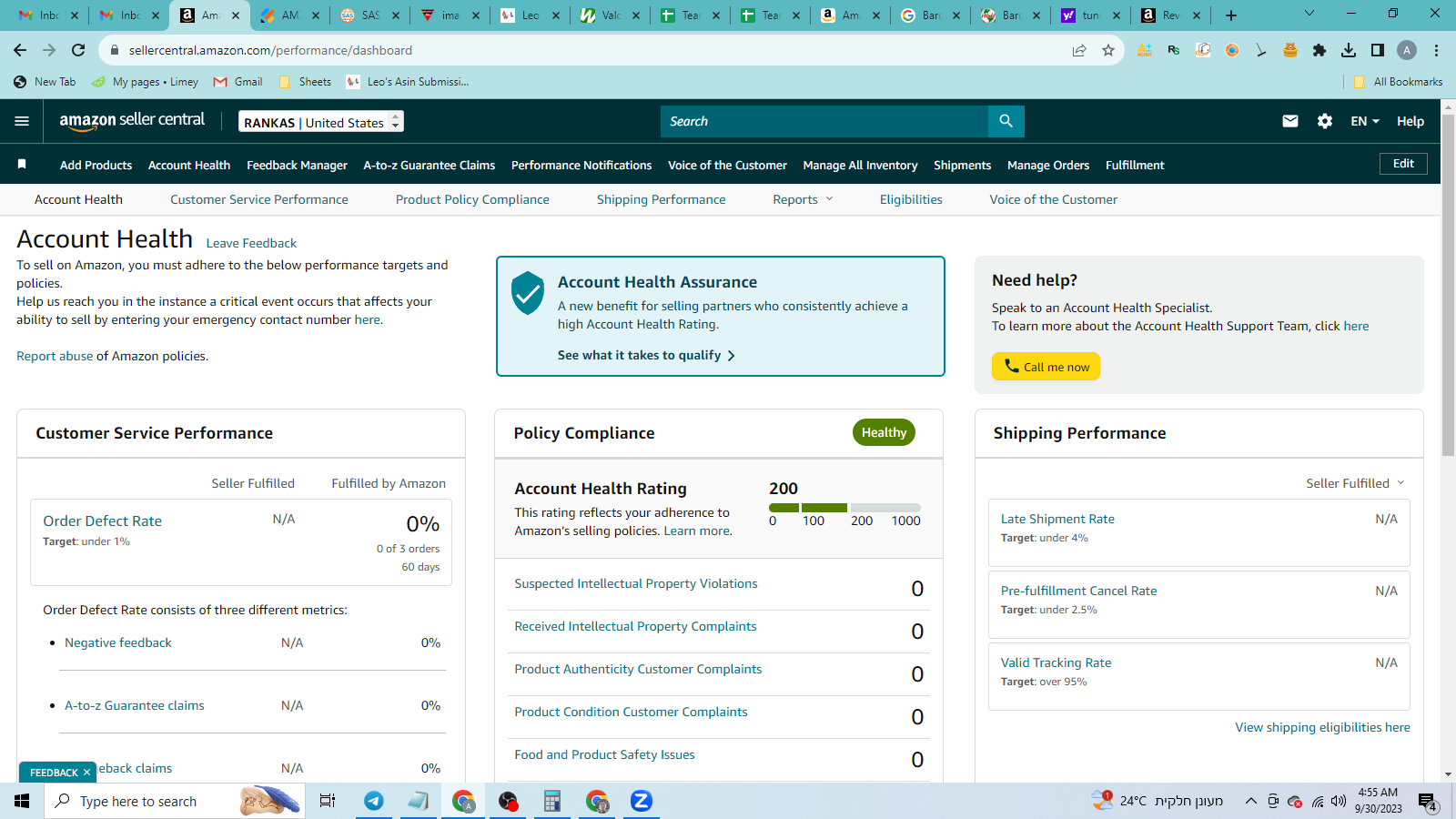
Task: Go to Shipments in the top navigation
Action: click(962, 165)
